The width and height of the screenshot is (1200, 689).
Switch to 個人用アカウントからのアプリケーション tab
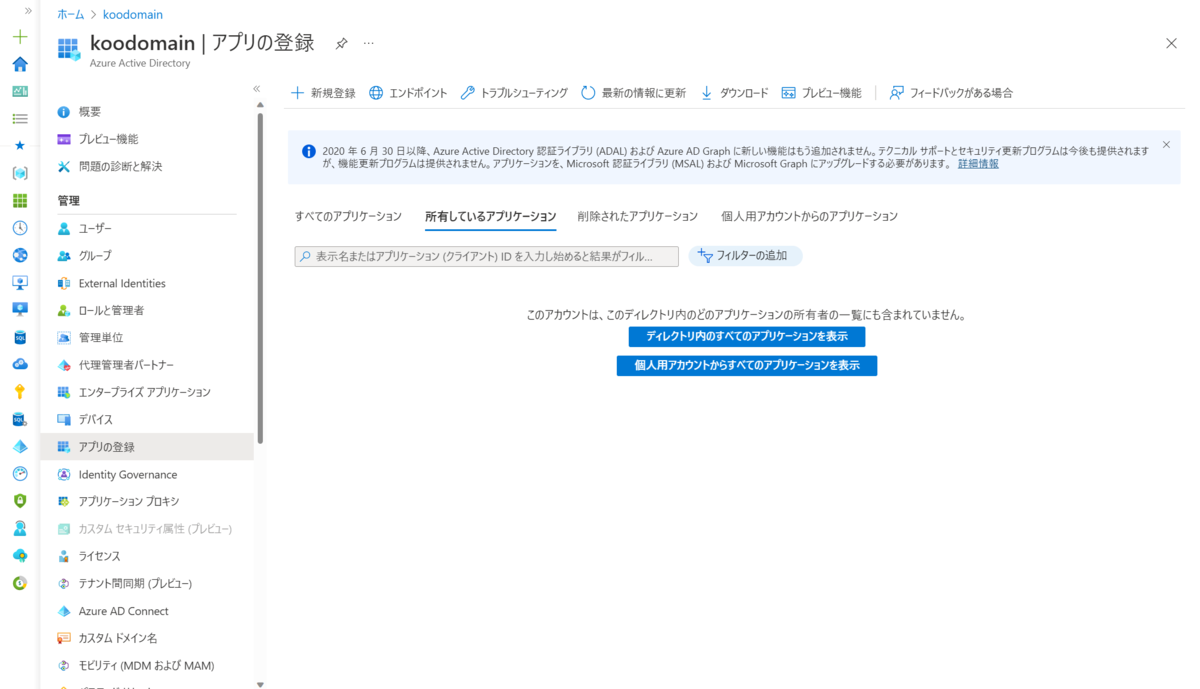point(809,216)
